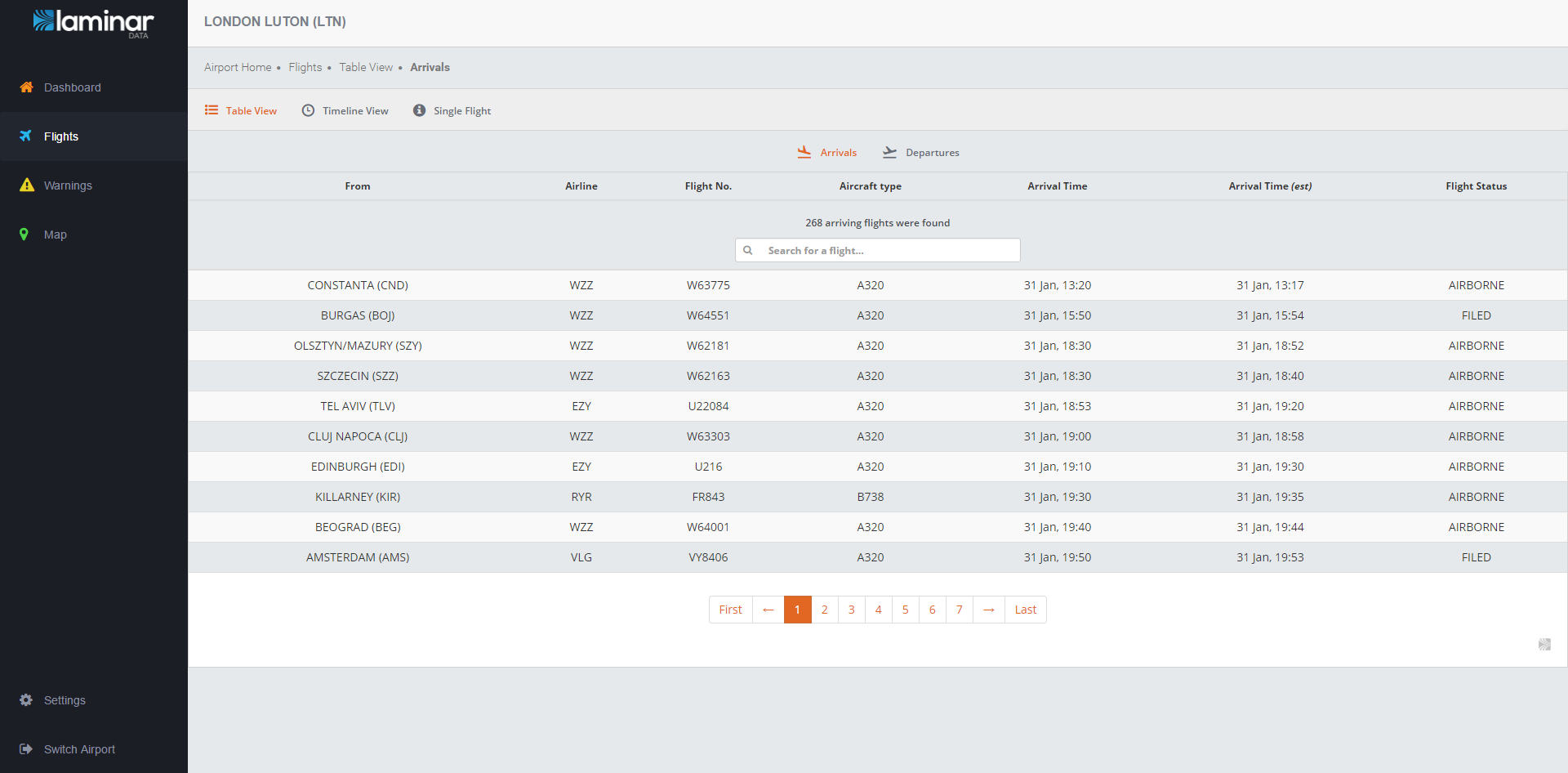
Task: Jump to the Last page of flights
Action: [x=1025, y=610]
